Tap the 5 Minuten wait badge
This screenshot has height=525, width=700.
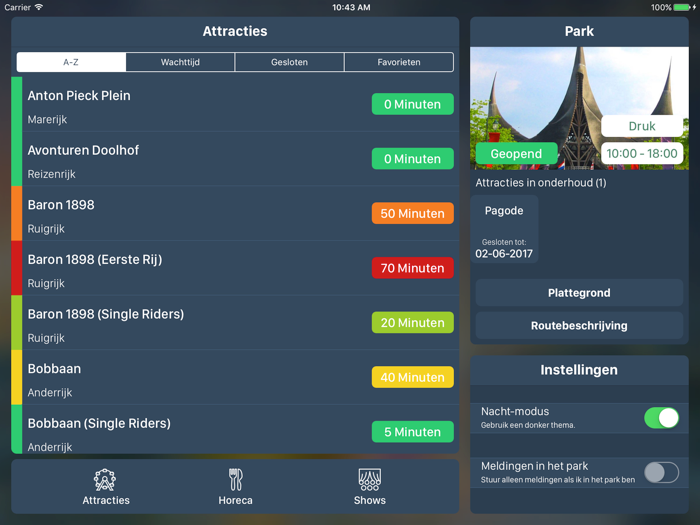tap(412, 432)
